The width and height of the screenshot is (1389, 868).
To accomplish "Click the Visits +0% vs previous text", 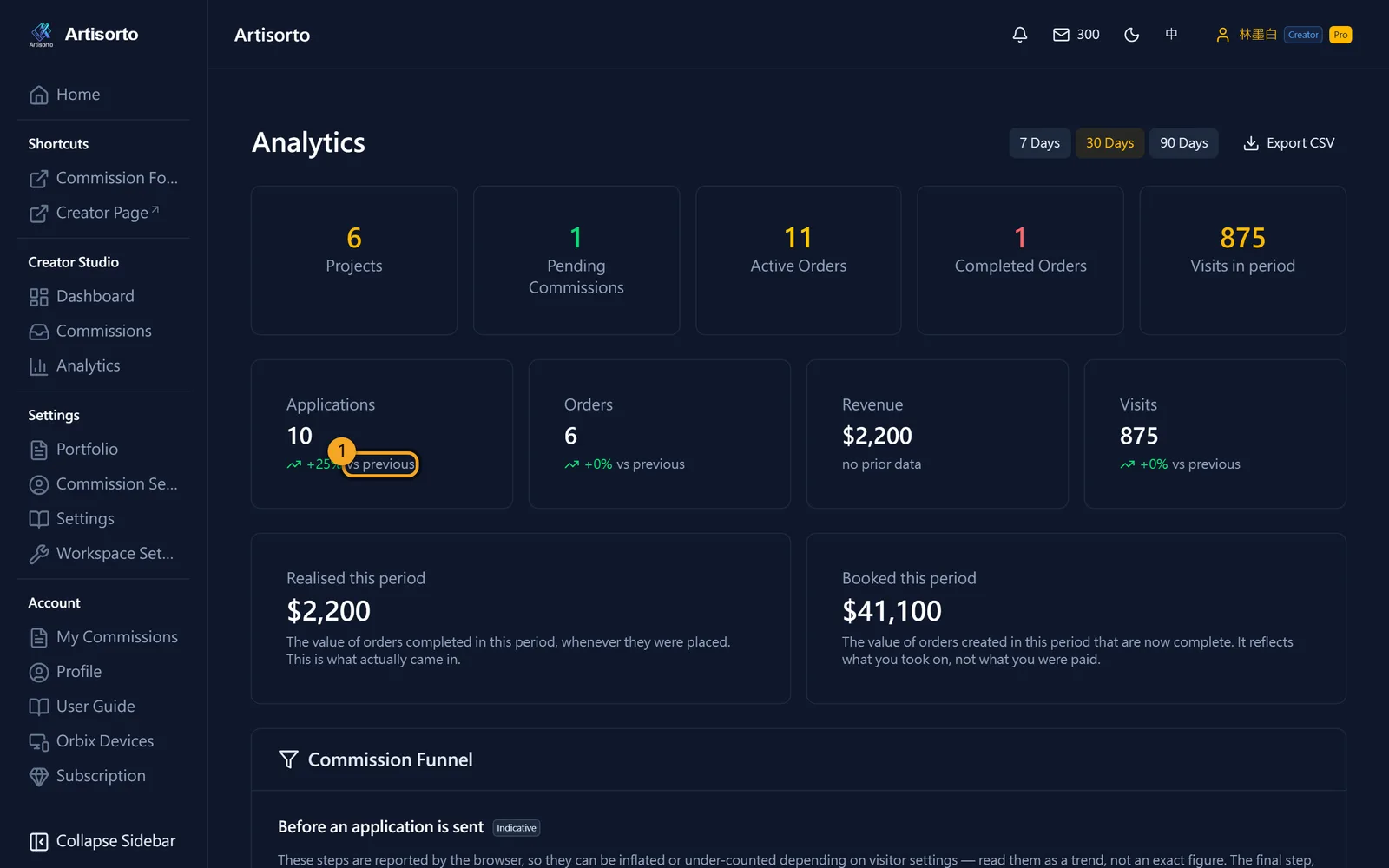I will point(1180,464).
